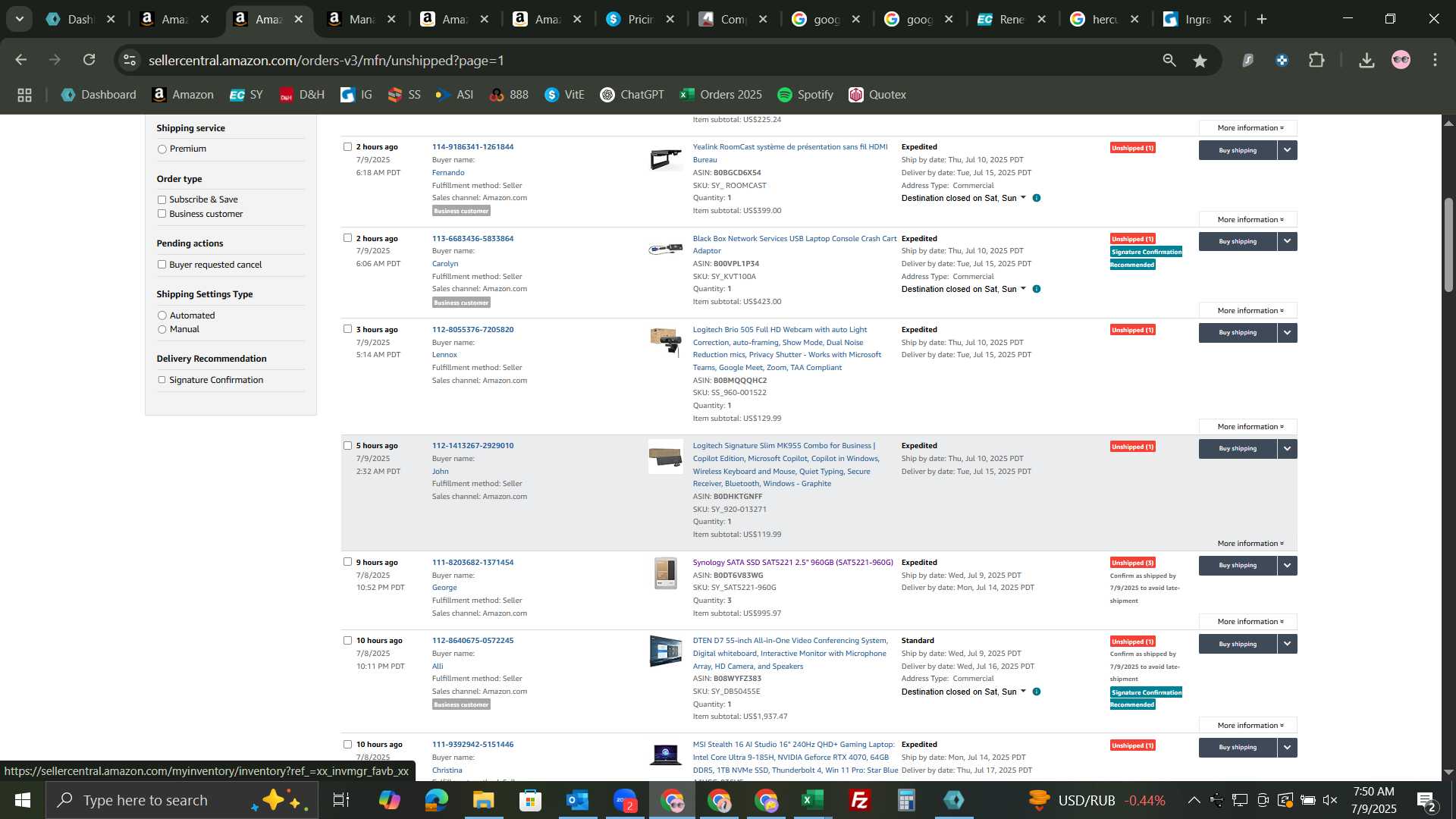Open Synology SATA SSD product link
Image resolution: width=1456 pixels, height=819 pixels.
pyautogui.click(x=792, y=563)
